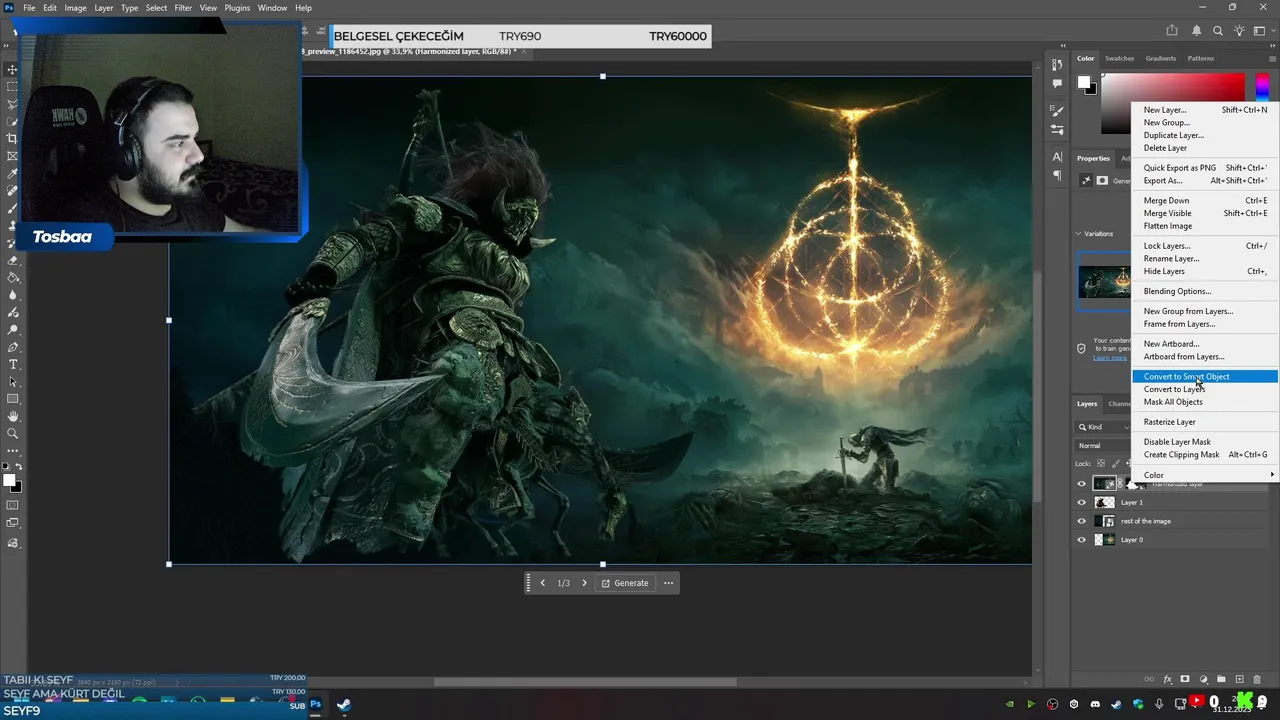This screenshot has width=1280, height=720.
Task: Select the Paint Bucket tool
Action: tap(13, 277)
